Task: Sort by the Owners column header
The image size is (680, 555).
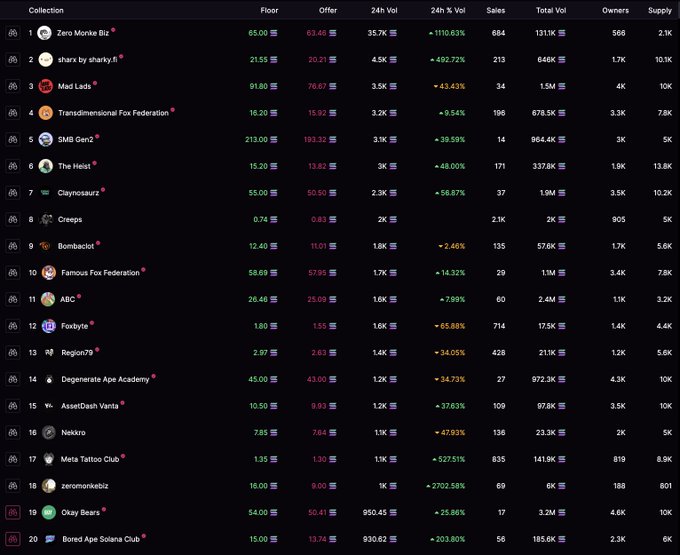Action: click(x=615, y=10)
